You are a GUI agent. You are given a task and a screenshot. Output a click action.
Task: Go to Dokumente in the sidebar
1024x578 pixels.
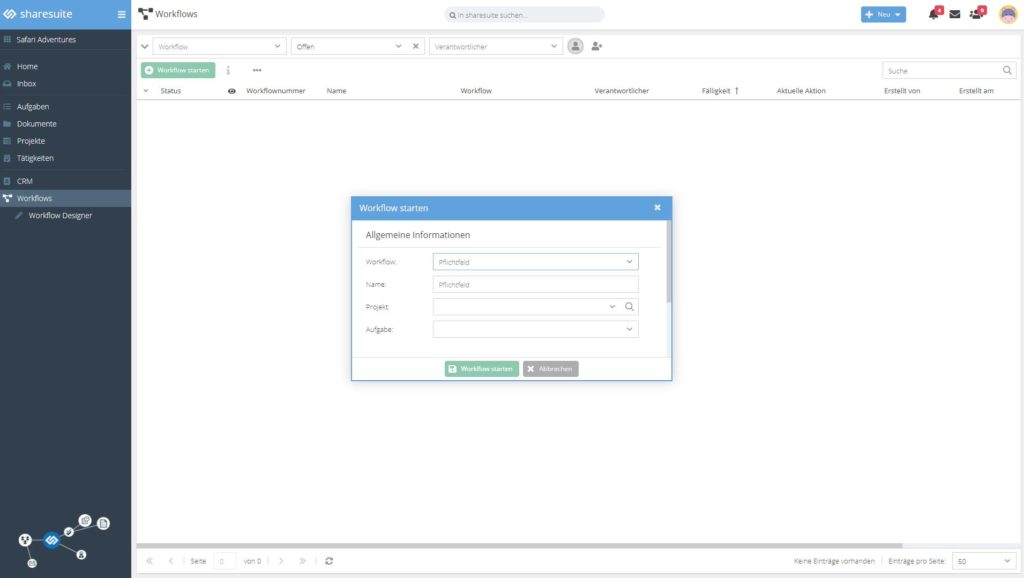[x=36, y=124]
